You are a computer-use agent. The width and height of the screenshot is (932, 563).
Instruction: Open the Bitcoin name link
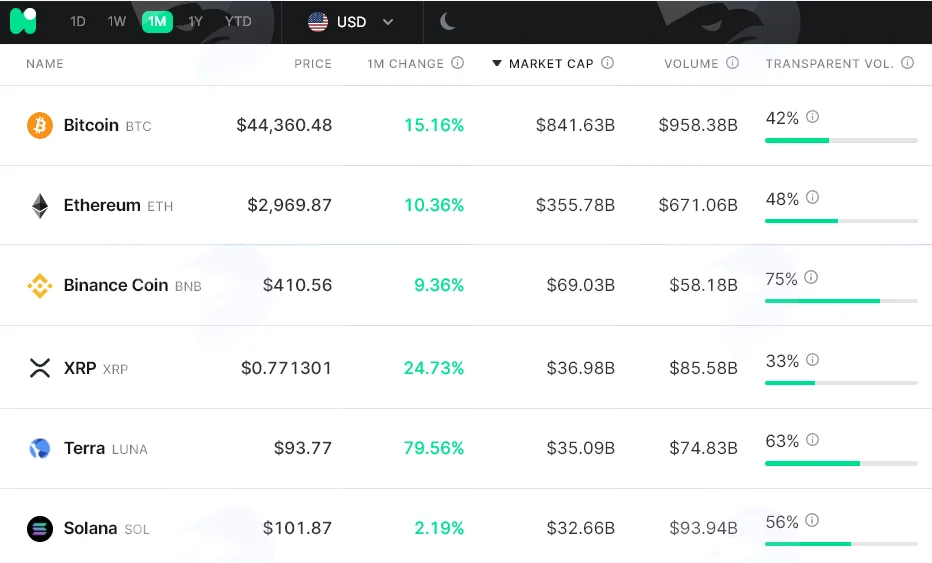91,125
